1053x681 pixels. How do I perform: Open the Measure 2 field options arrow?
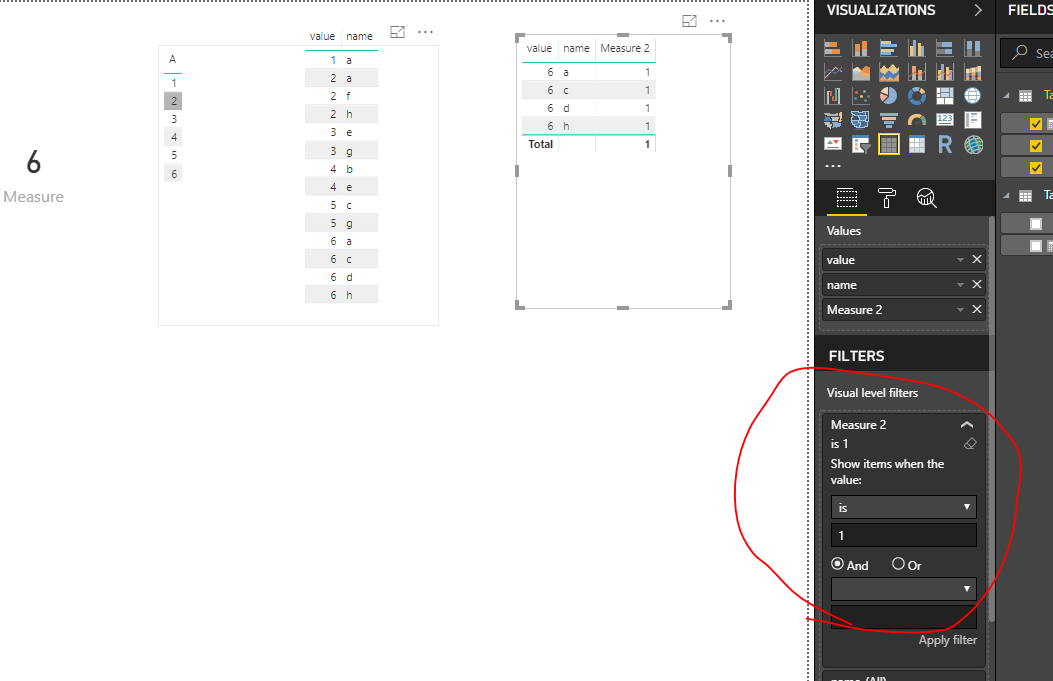tap(960, 310)
